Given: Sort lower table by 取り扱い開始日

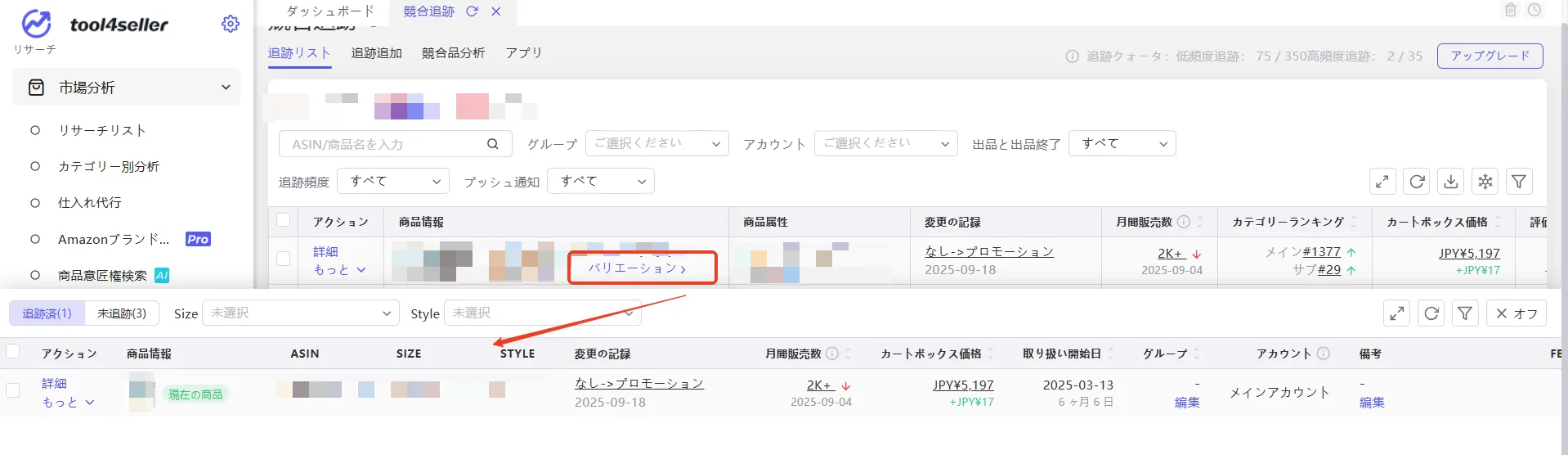Looking at the screenshot, I should (1111, 354).
